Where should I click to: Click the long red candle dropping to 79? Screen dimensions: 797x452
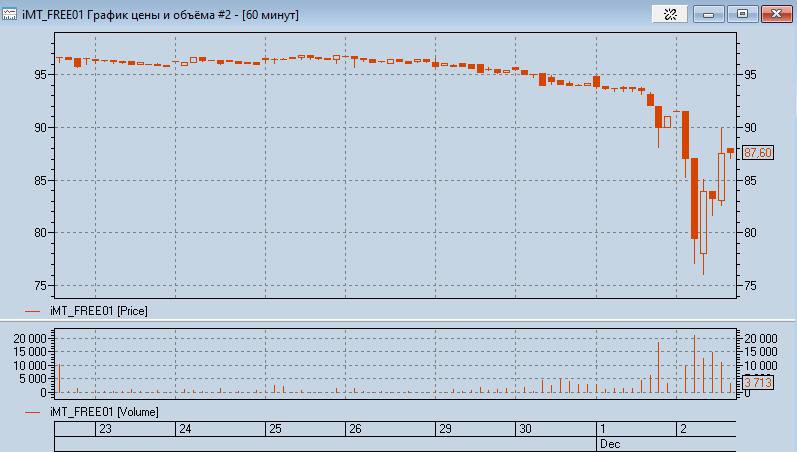pos(694,198)
